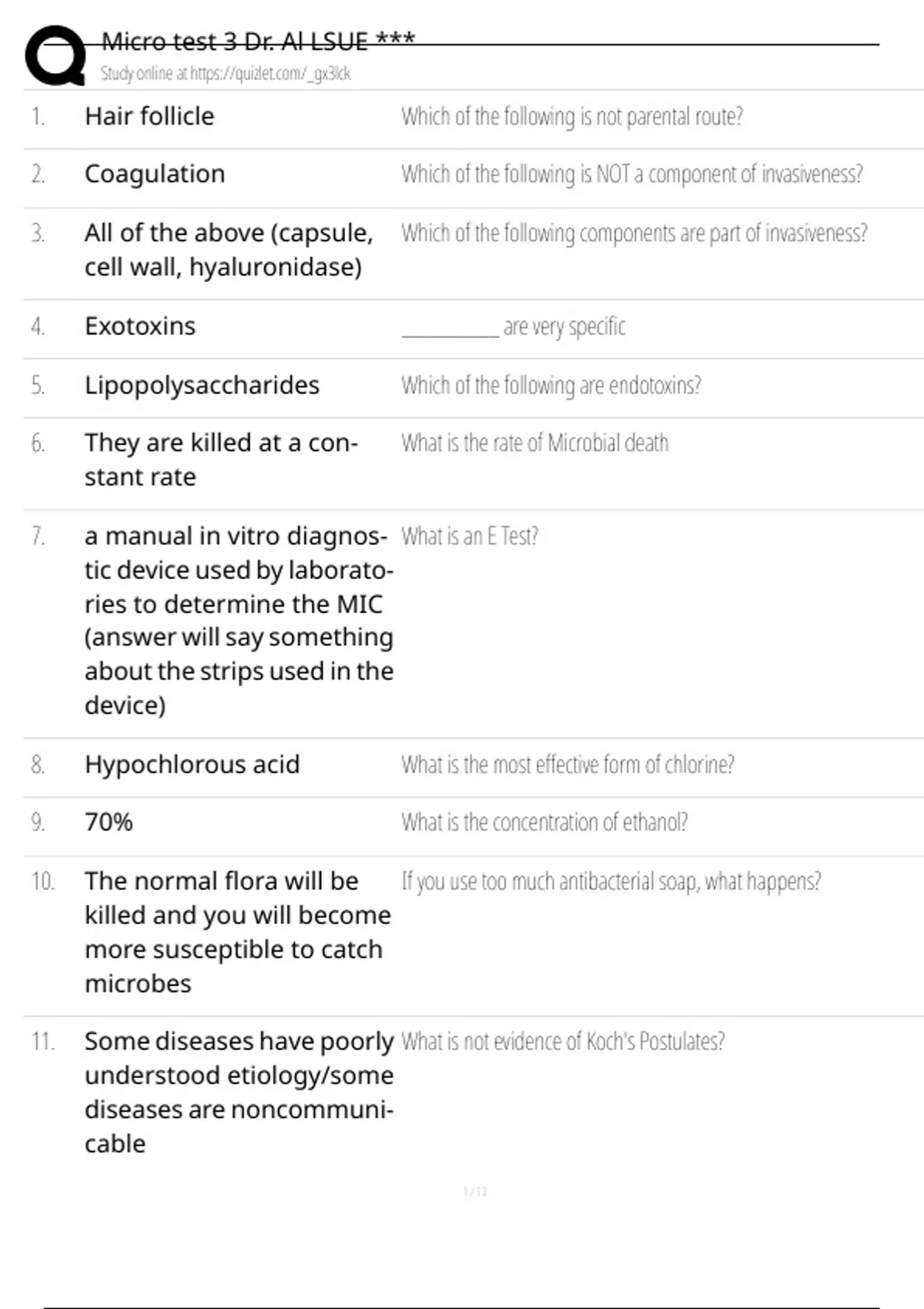The height and width of the screenshot is (1309, 924).
Task: Select the 'Exotoxins' term
Action: pos(140,326)
